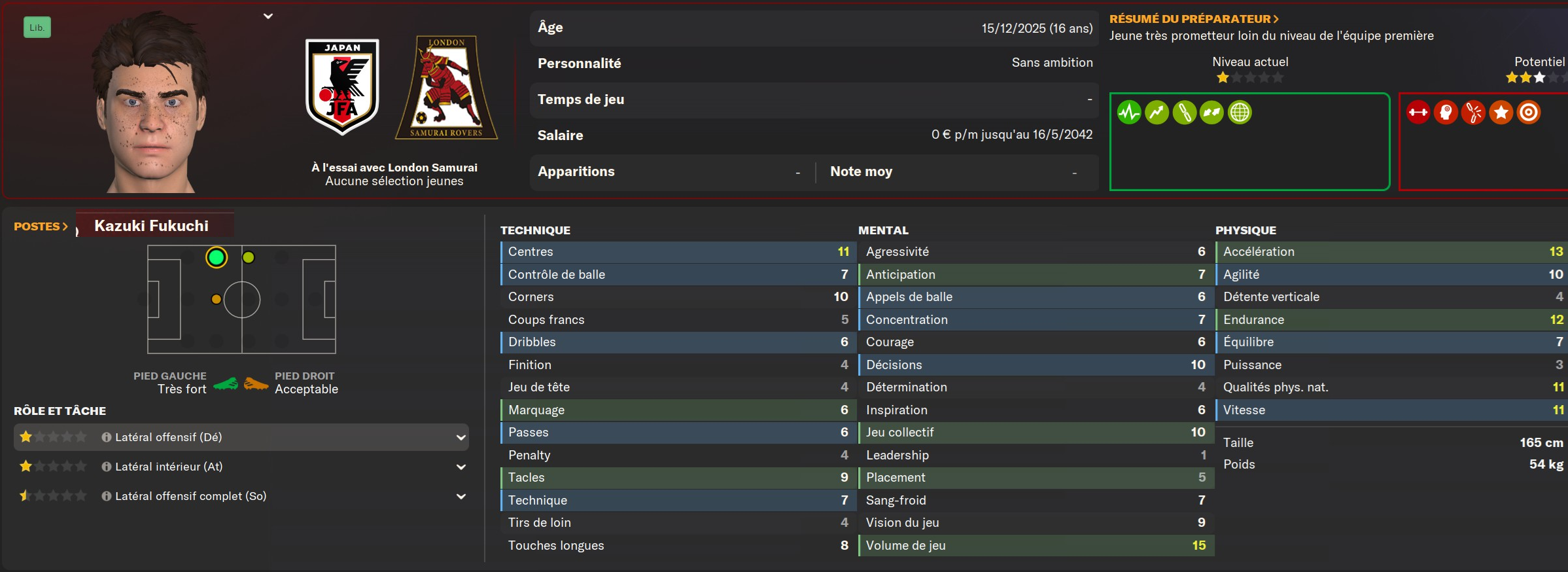Click the upward trend arrow icon
Image resolution: width=1568 pixels, height=572 pixels.
1157,113
